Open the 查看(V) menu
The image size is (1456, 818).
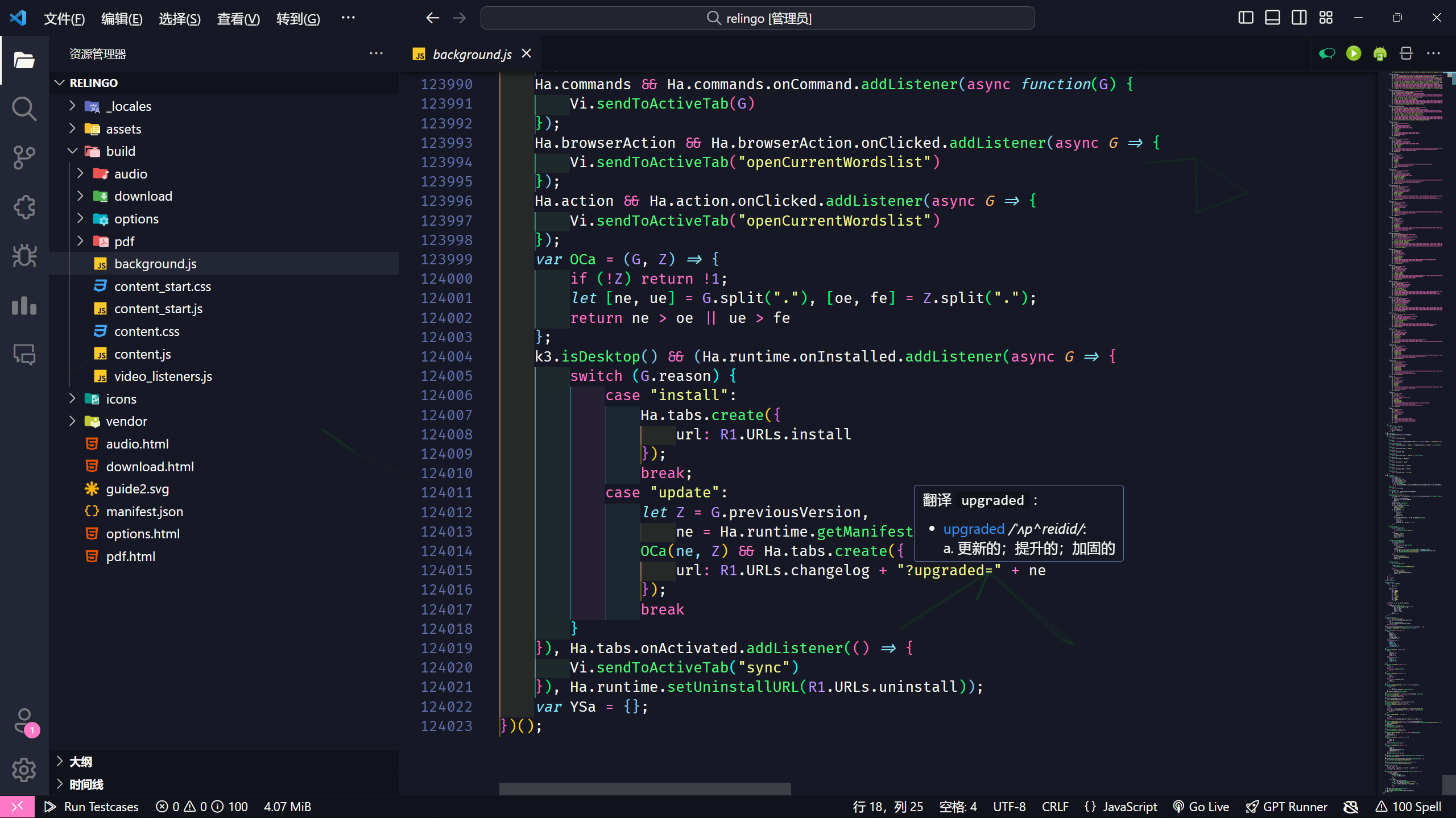[238, 19]
